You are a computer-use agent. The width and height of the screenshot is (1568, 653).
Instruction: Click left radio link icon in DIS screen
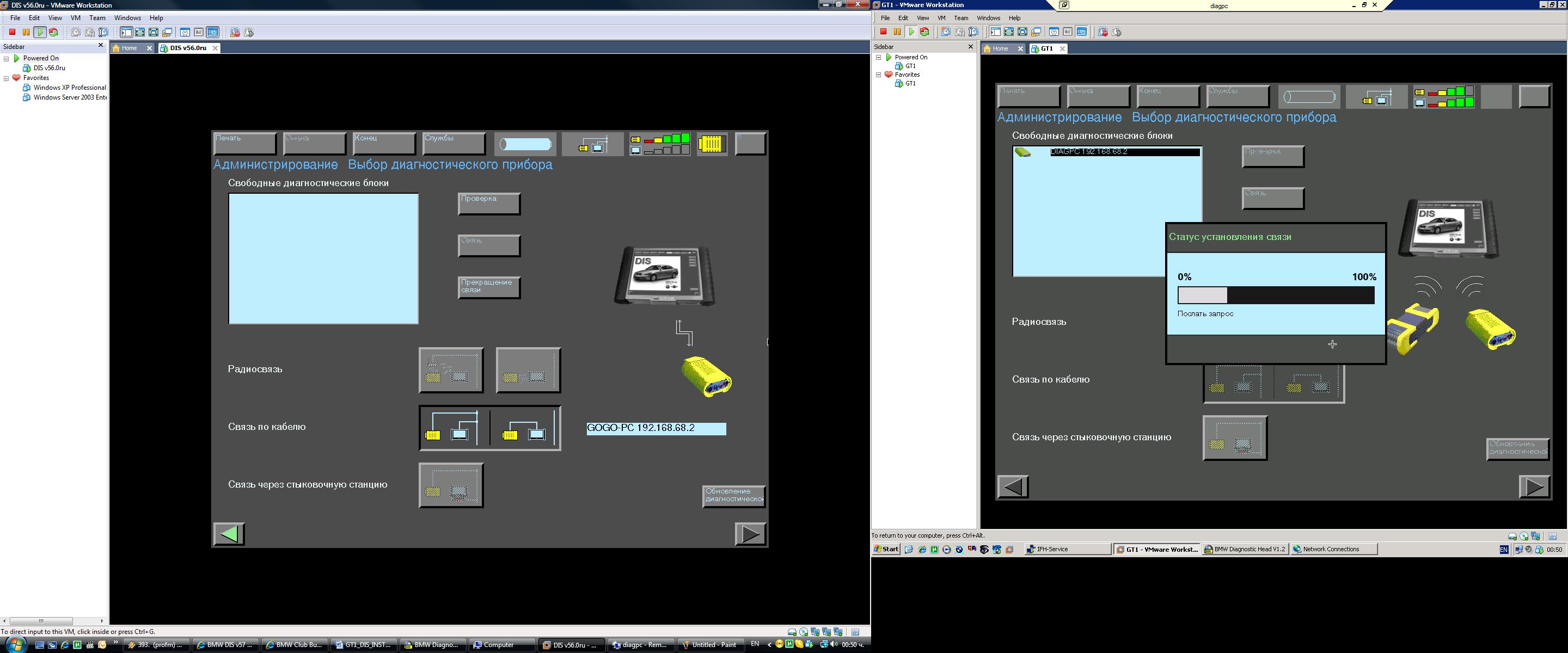pos(451,370)
